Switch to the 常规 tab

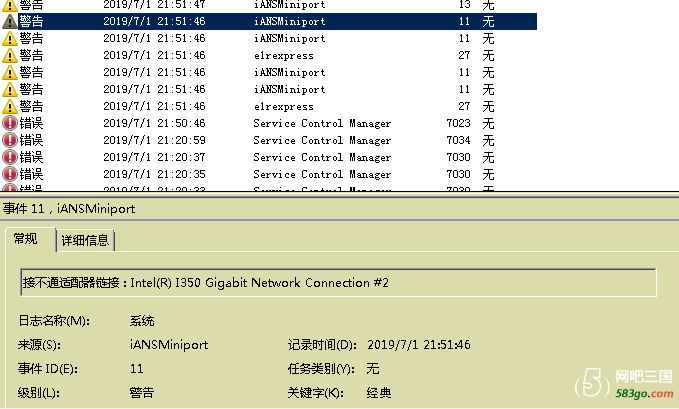[x=26, y=239]
